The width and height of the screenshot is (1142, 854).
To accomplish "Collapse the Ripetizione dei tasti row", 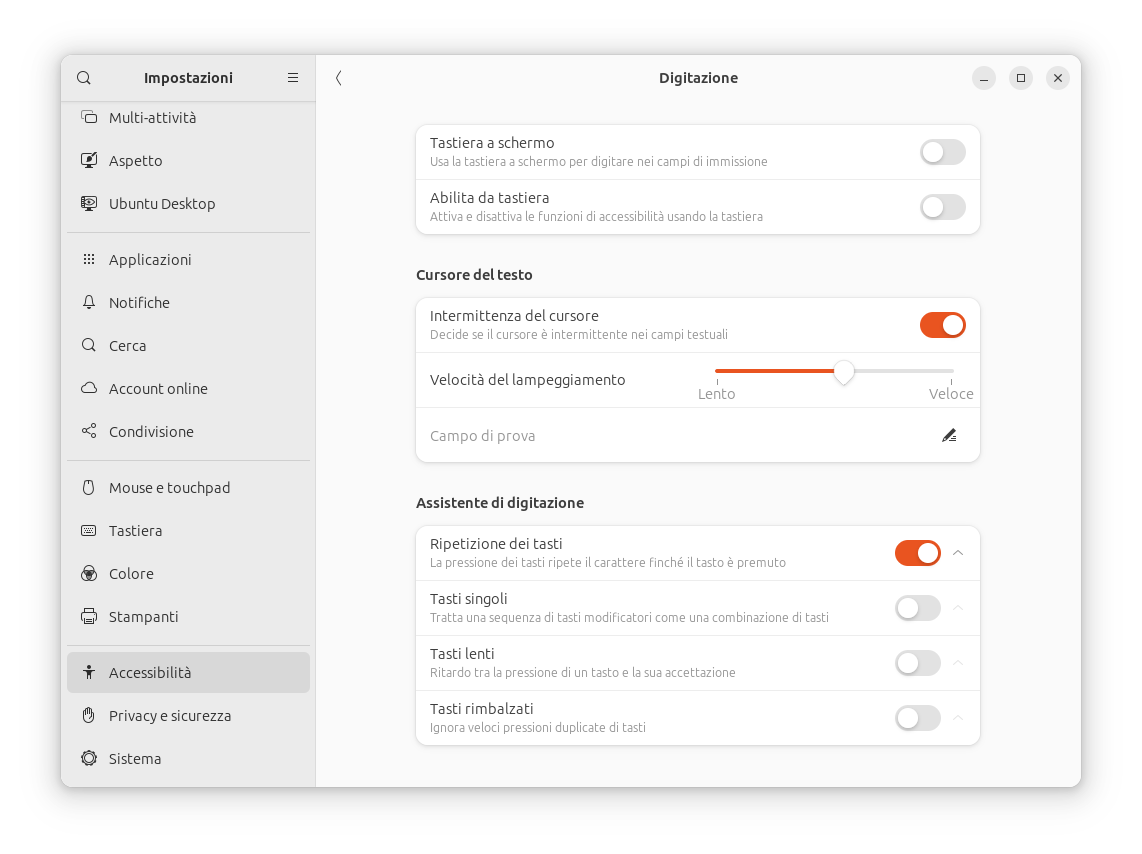I will pyautogui.click(x=958, y=553).
